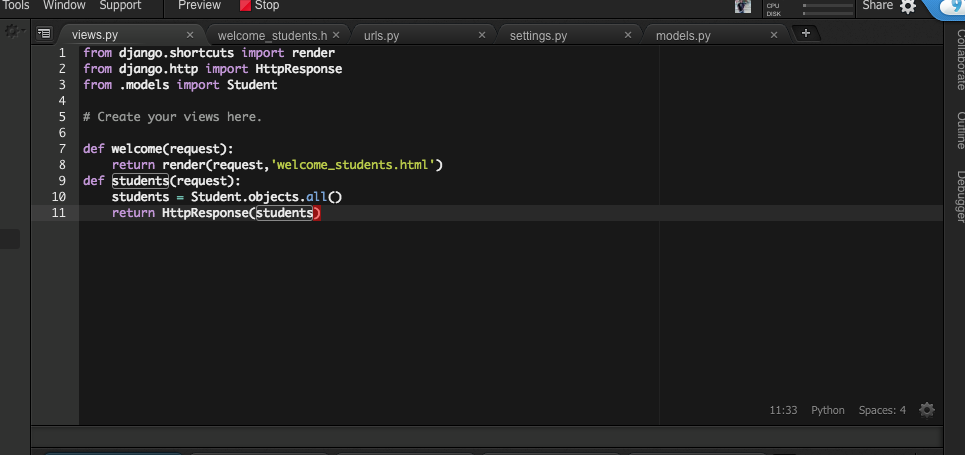Click the plus icon to open a new tab
Viewport: 965px width, 455px height.
[x=806, y=34]
